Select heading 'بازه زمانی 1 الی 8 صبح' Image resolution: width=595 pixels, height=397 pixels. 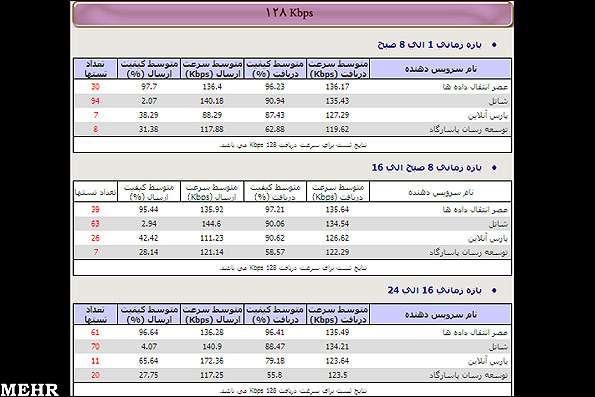point(429,45)
